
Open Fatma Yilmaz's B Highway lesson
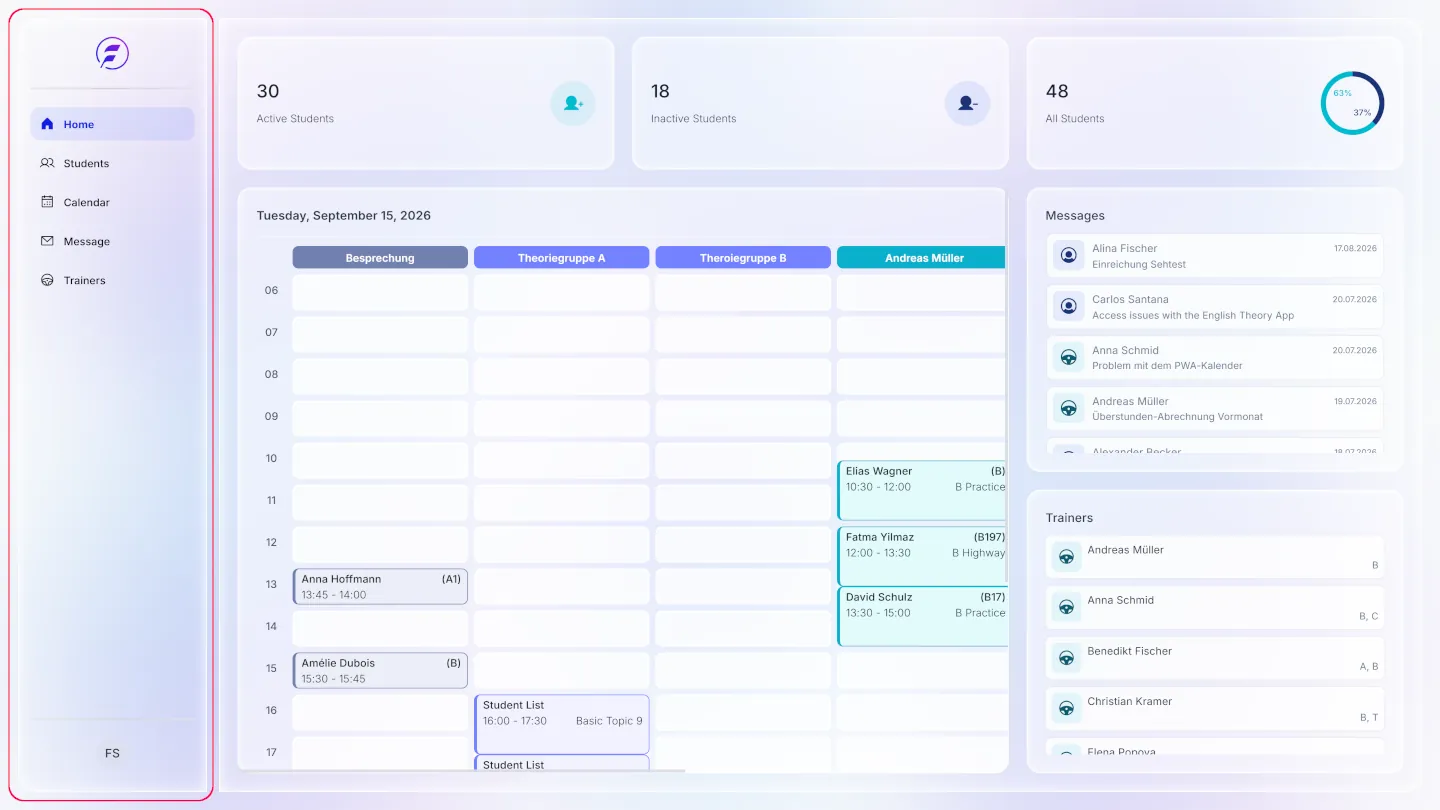(921, 556)
